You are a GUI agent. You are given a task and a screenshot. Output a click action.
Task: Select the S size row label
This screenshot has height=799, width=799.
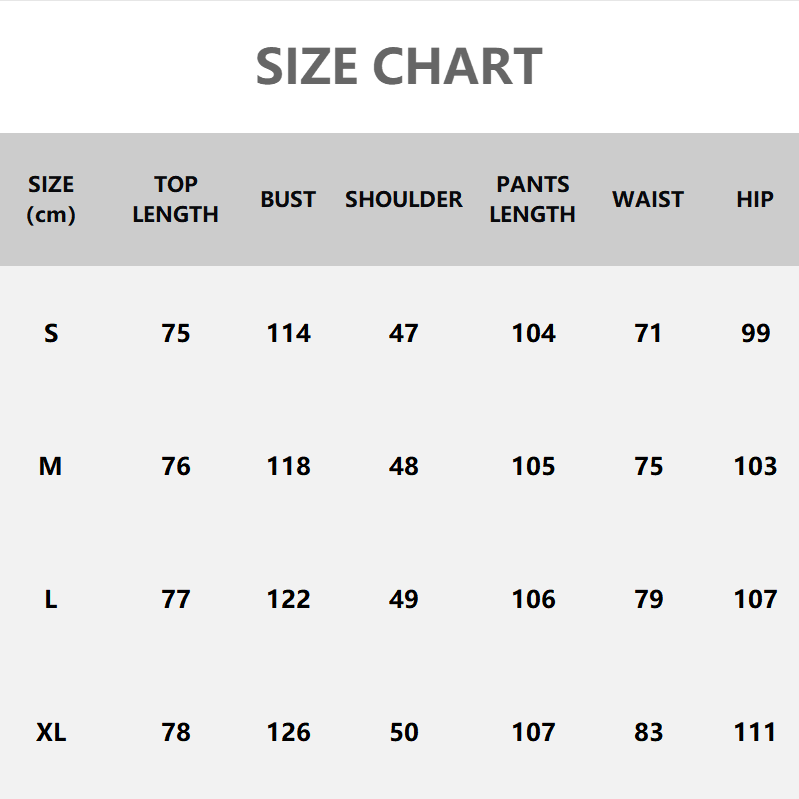pyautogui.click(x=51, y=333)
